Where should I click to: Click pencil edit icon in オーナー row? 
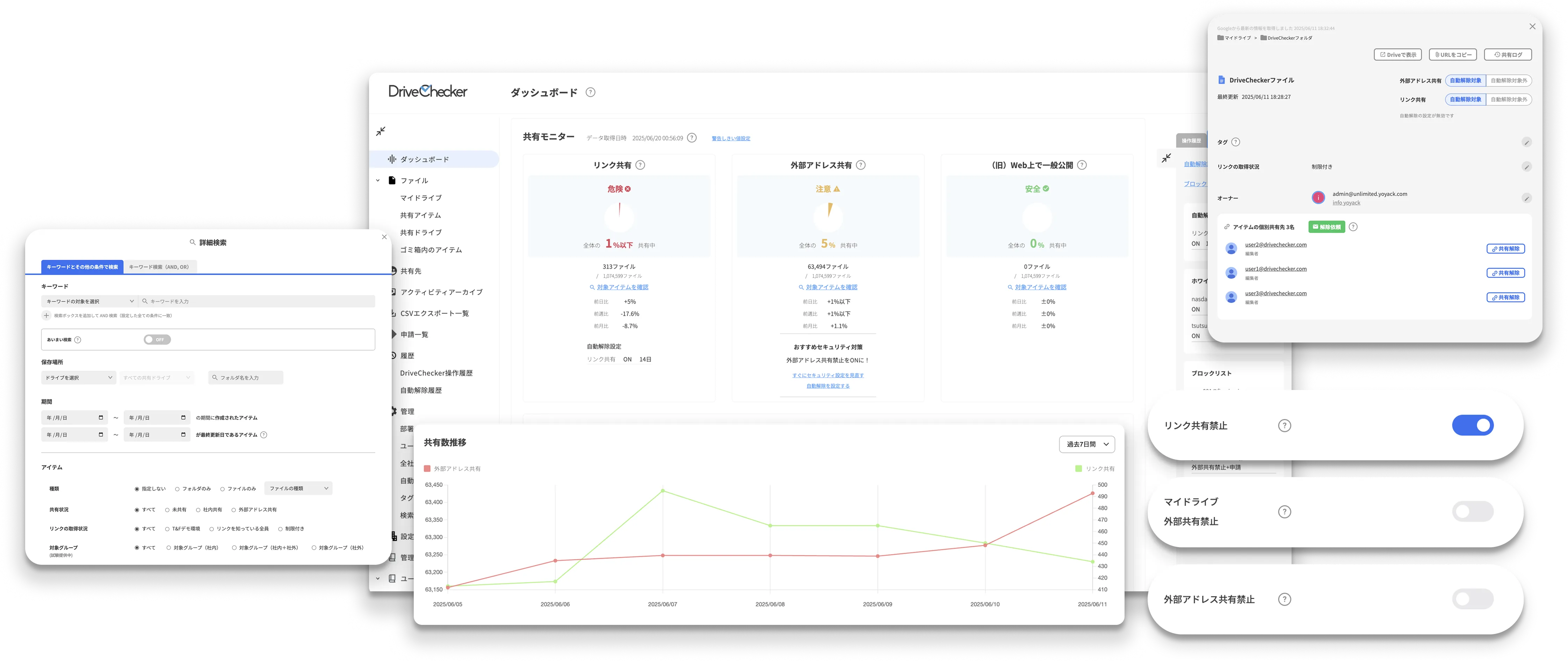pyautogui.click(x=1527, y=199)
